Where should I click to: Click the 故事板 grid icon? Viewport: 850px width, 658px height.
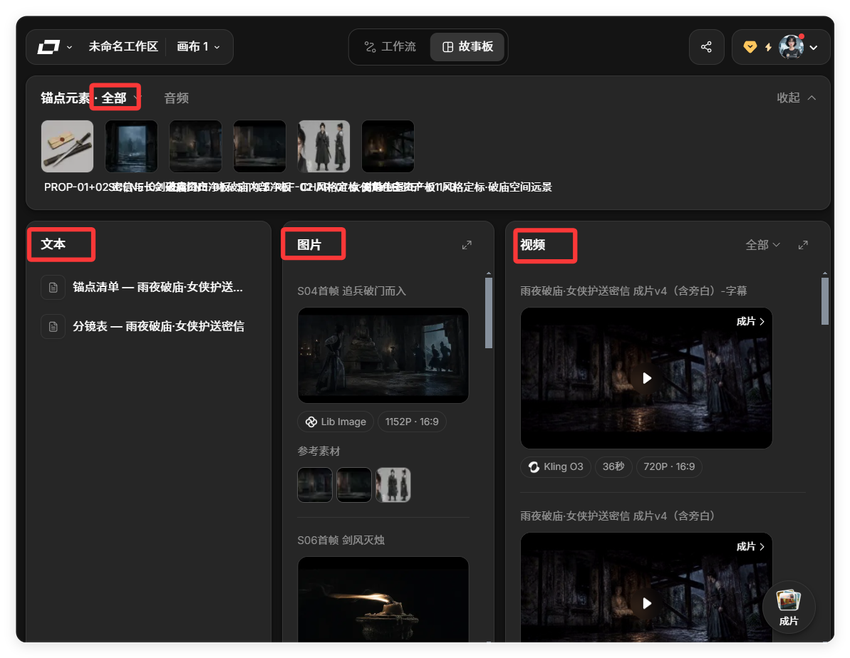tap(448, 47)
